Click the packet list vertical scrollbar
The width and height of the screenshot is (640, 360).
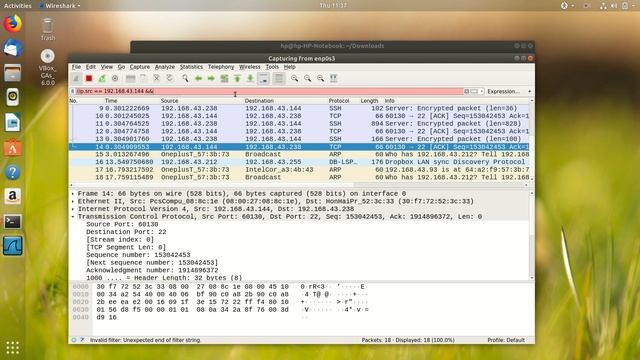coord(532,139)
